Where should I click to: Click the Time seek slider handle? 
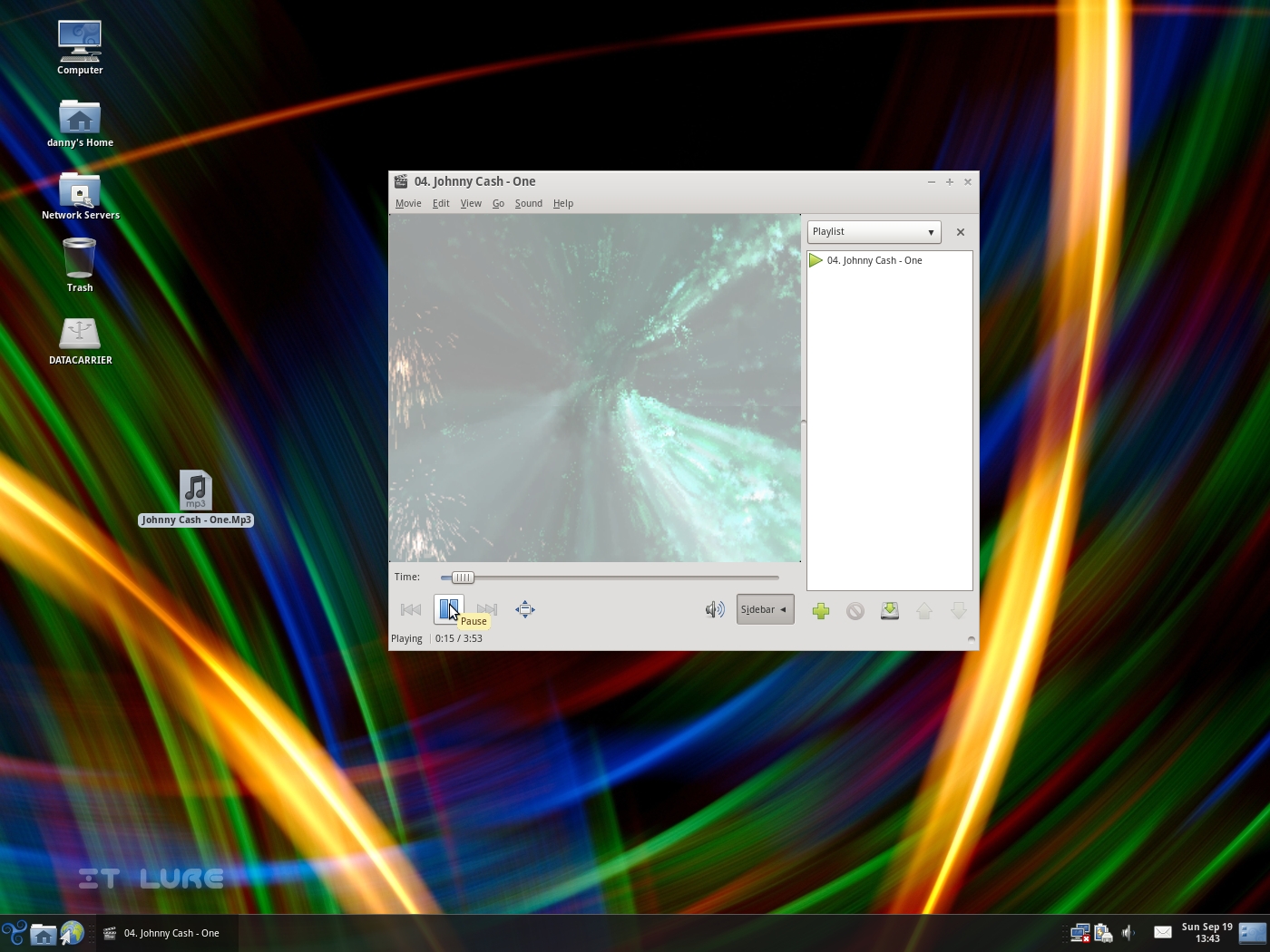click(463, 578)
